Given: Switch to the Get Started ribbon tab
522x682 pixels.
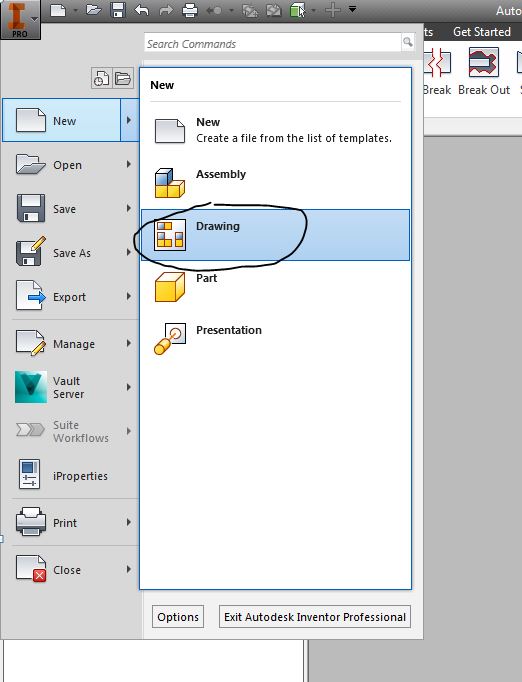Looking at the screenshot, I should click(x=482, y=32).
